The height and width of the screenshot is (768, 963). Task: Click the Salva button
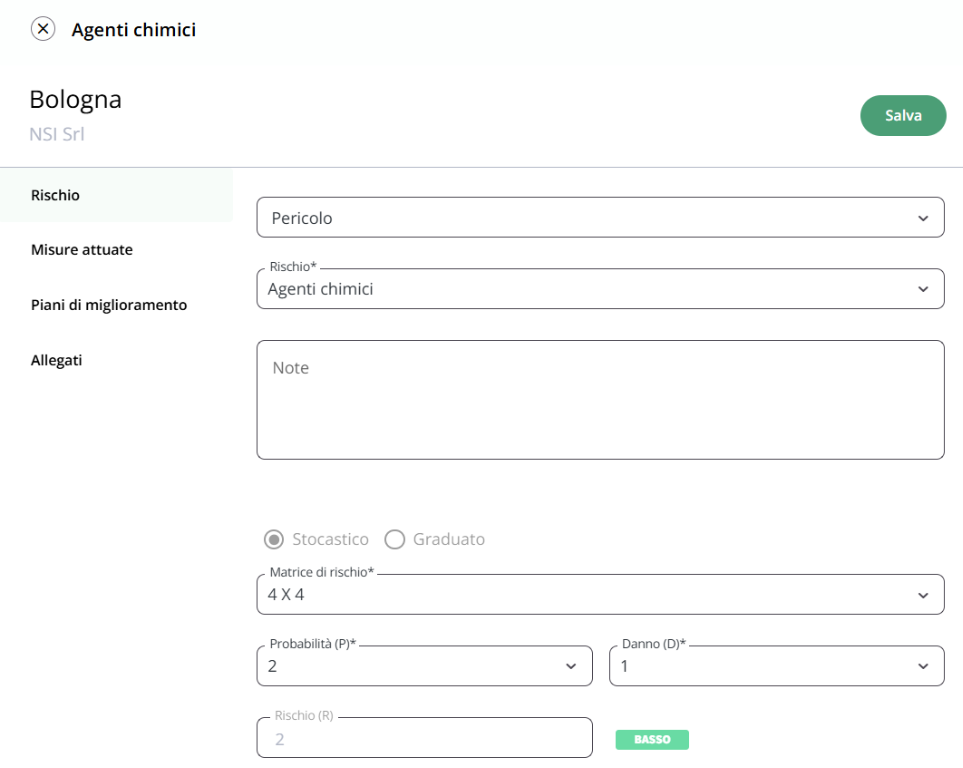pyautogui.click(x=903, y=116)
